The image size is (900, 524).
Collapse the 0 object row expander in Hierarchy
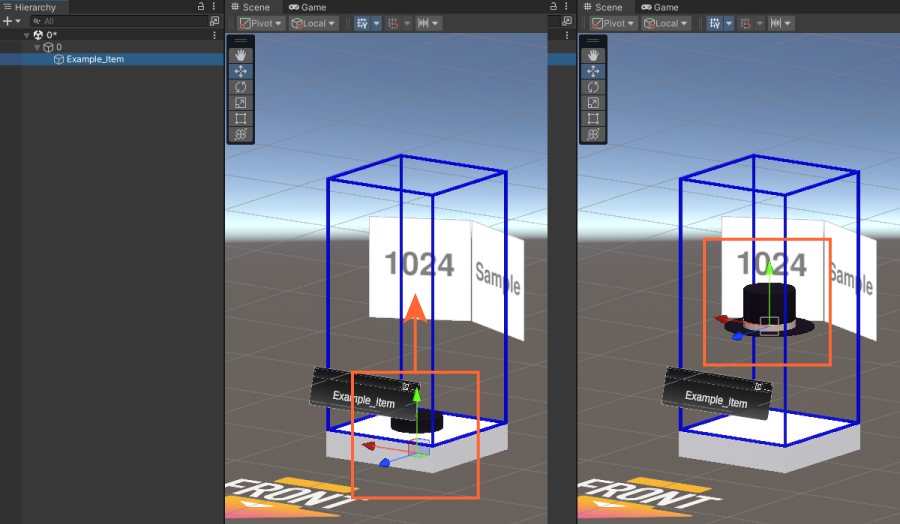37,47
